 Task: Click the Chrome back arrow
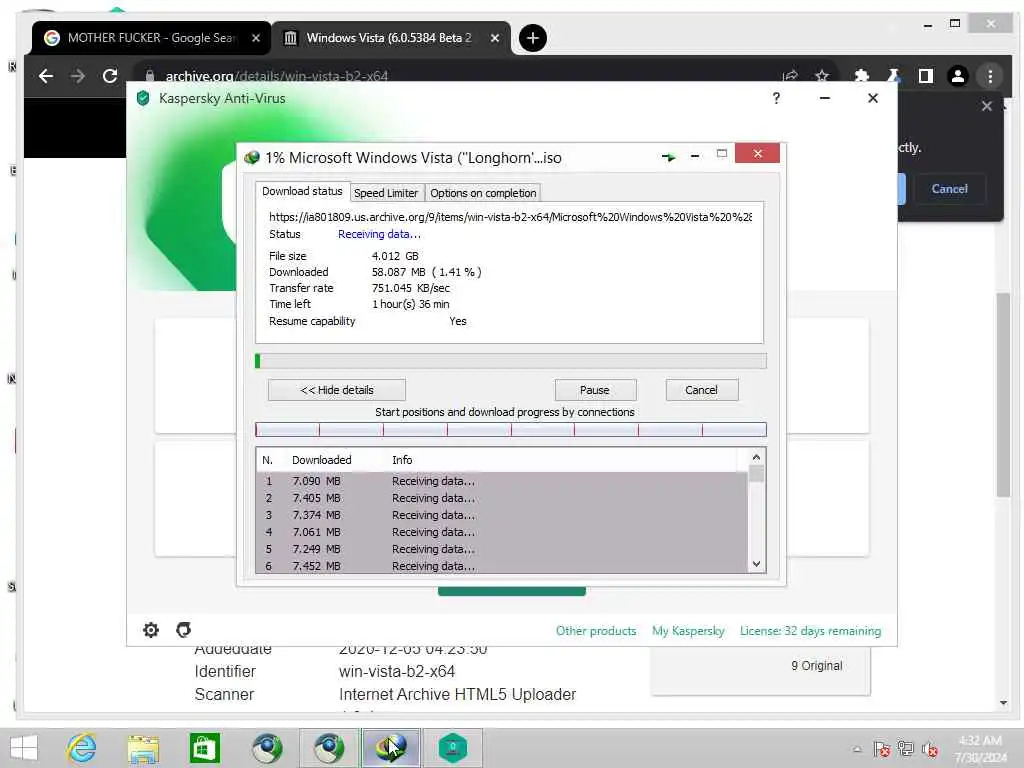pyautogui.click(x=46, y=76)
